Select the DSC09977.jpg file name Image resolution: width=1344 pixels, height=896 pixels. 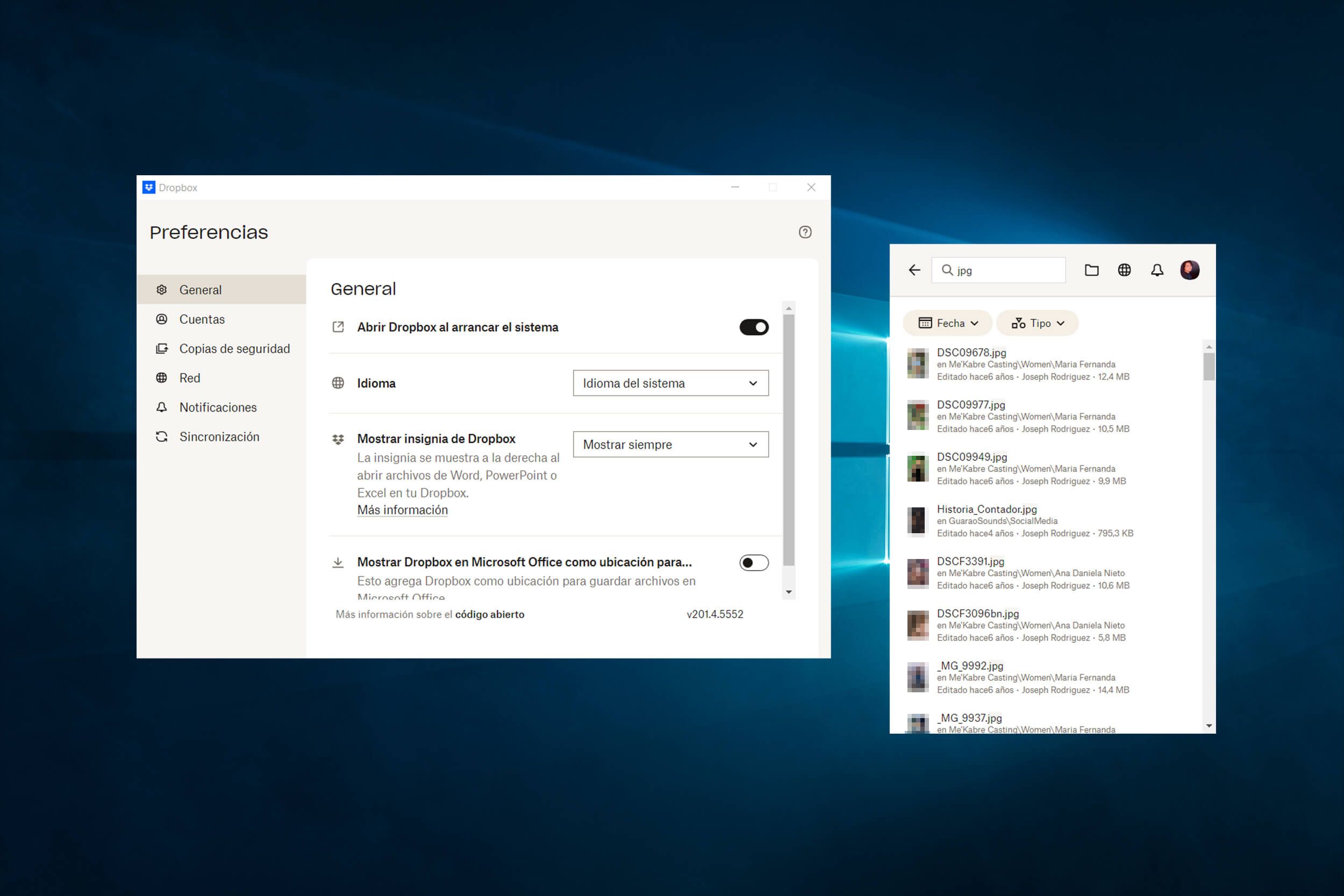[x=971, y=405]
